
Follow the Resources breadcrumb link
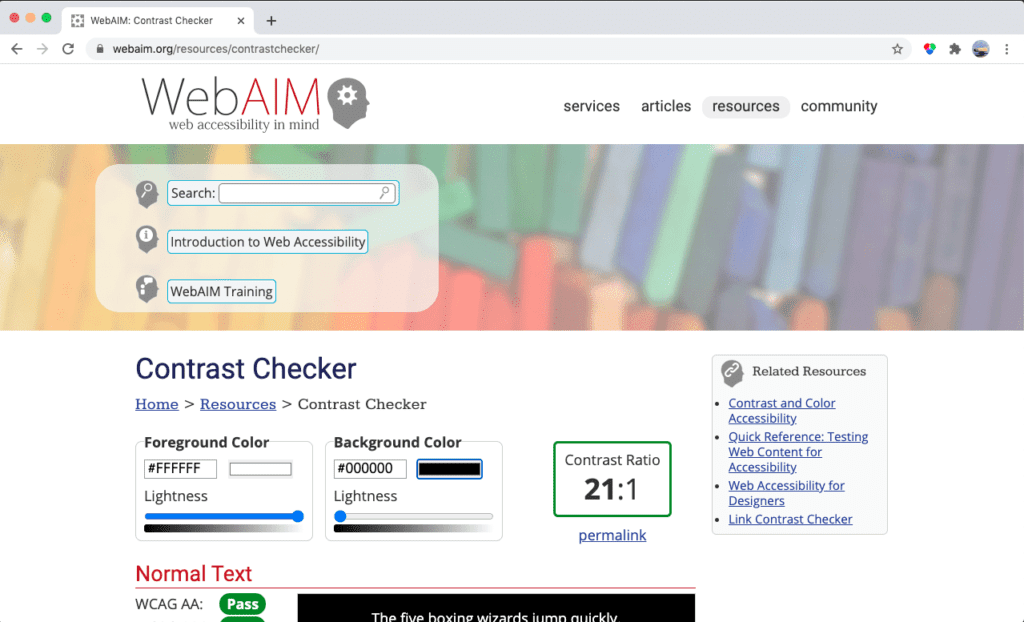click(238, 404)
